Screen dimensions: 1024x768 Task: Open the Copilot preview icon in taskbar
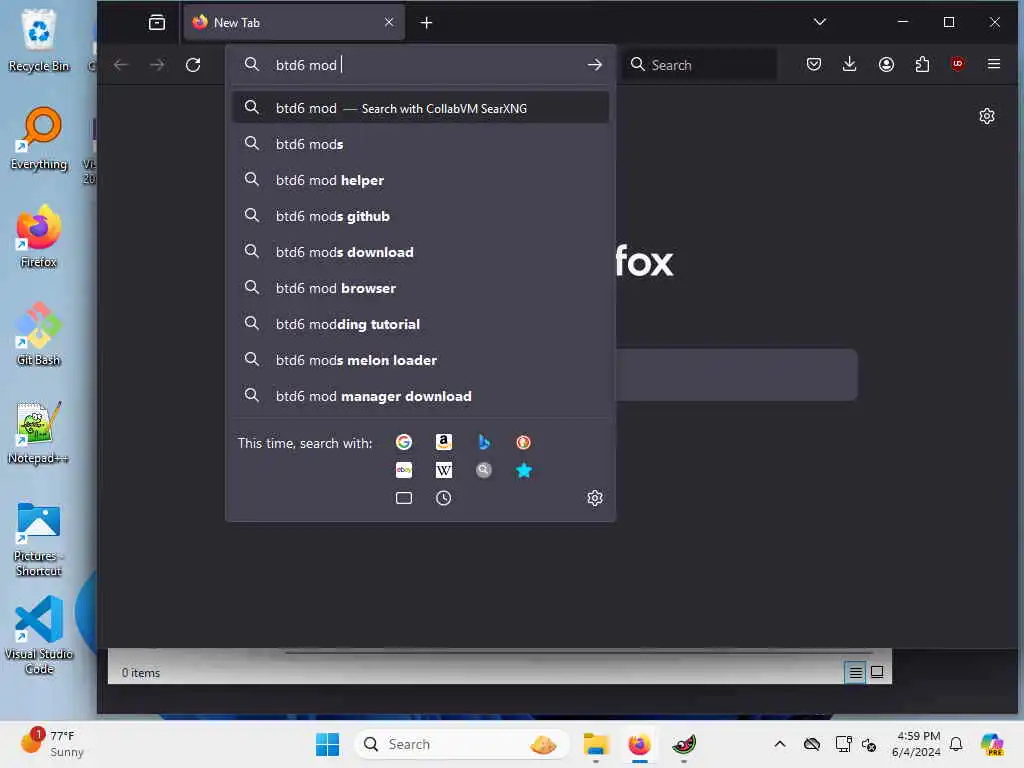coord(992,744)
